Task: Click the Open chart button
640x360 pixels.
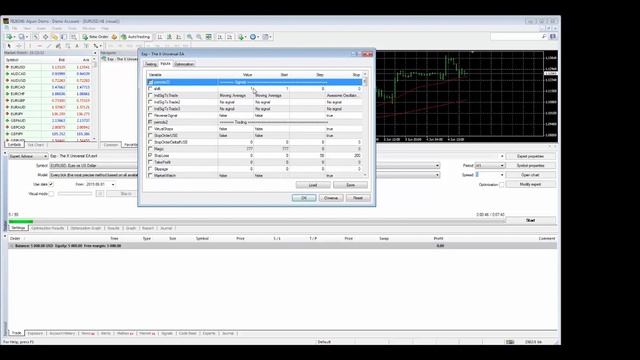Action: [531, 175]
